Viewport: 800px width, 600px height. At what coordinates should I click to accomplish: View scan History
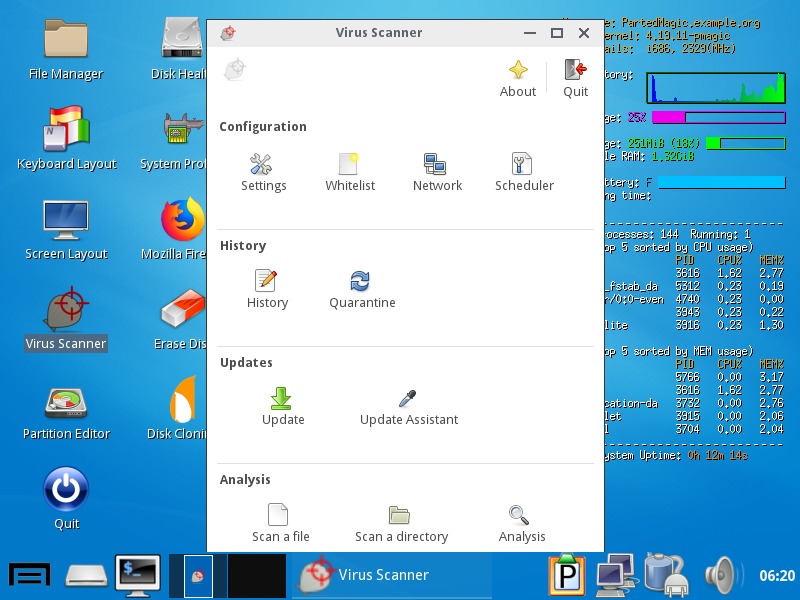(x=267, y=283)
